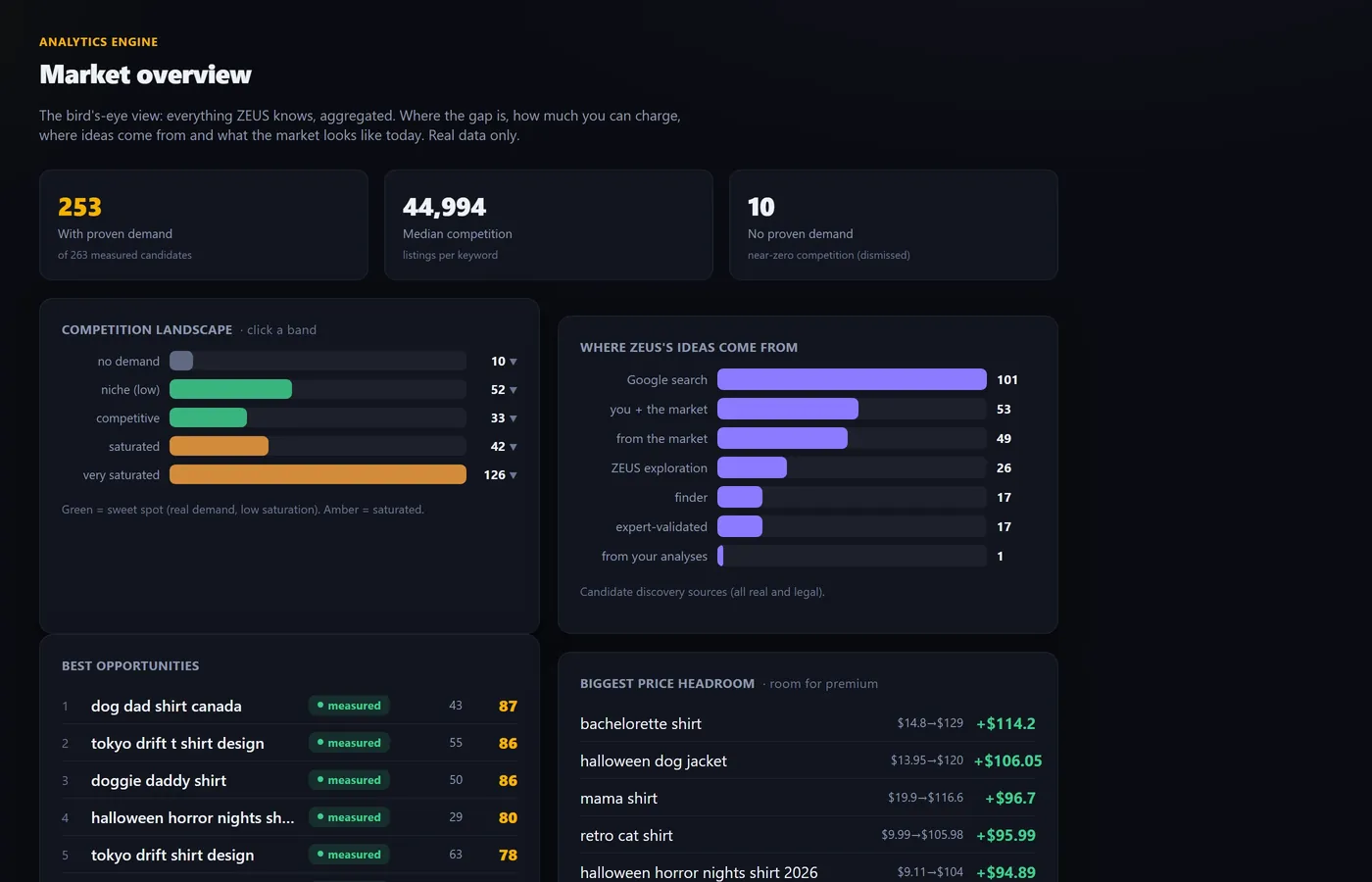The height and width of the screenshot is (882, 1372).
Task: Click the Best Opportunities panel title
Action: (x=130, y=665)
